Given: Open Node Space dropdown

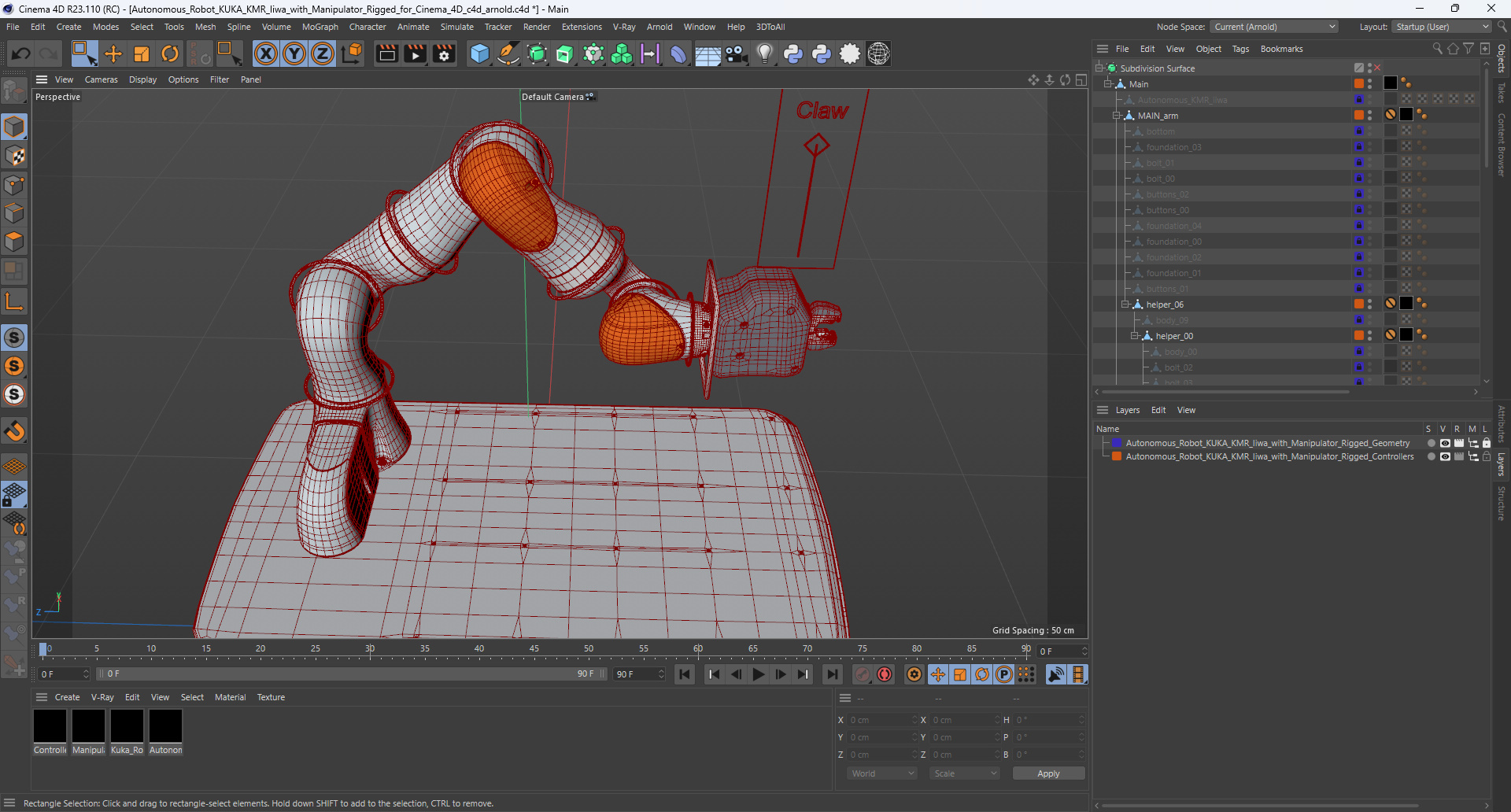Looking at the screenshot, I should [x=1274, y=27].
